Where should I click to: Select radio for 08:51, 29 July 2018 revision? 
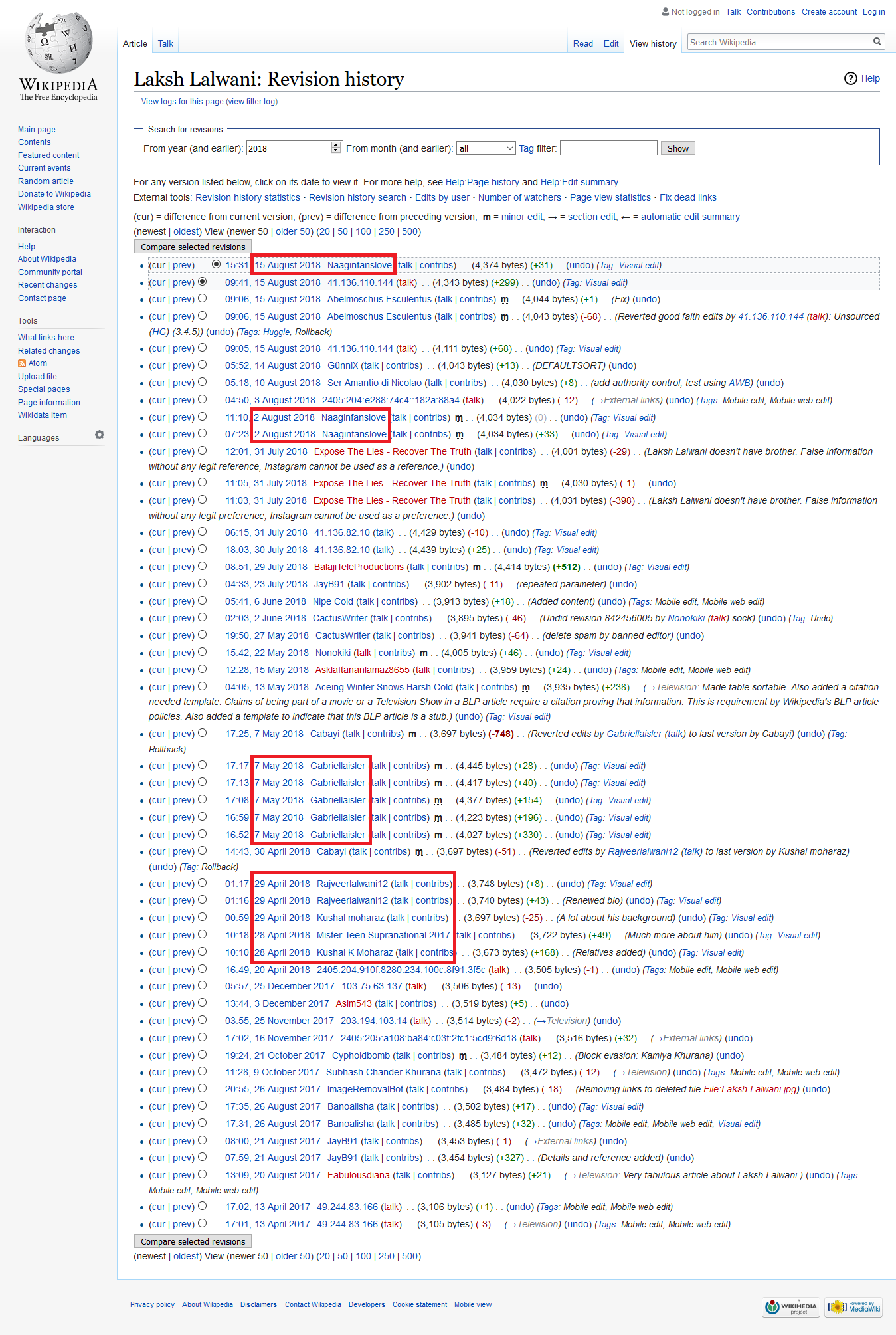click(x=203, y=566)
